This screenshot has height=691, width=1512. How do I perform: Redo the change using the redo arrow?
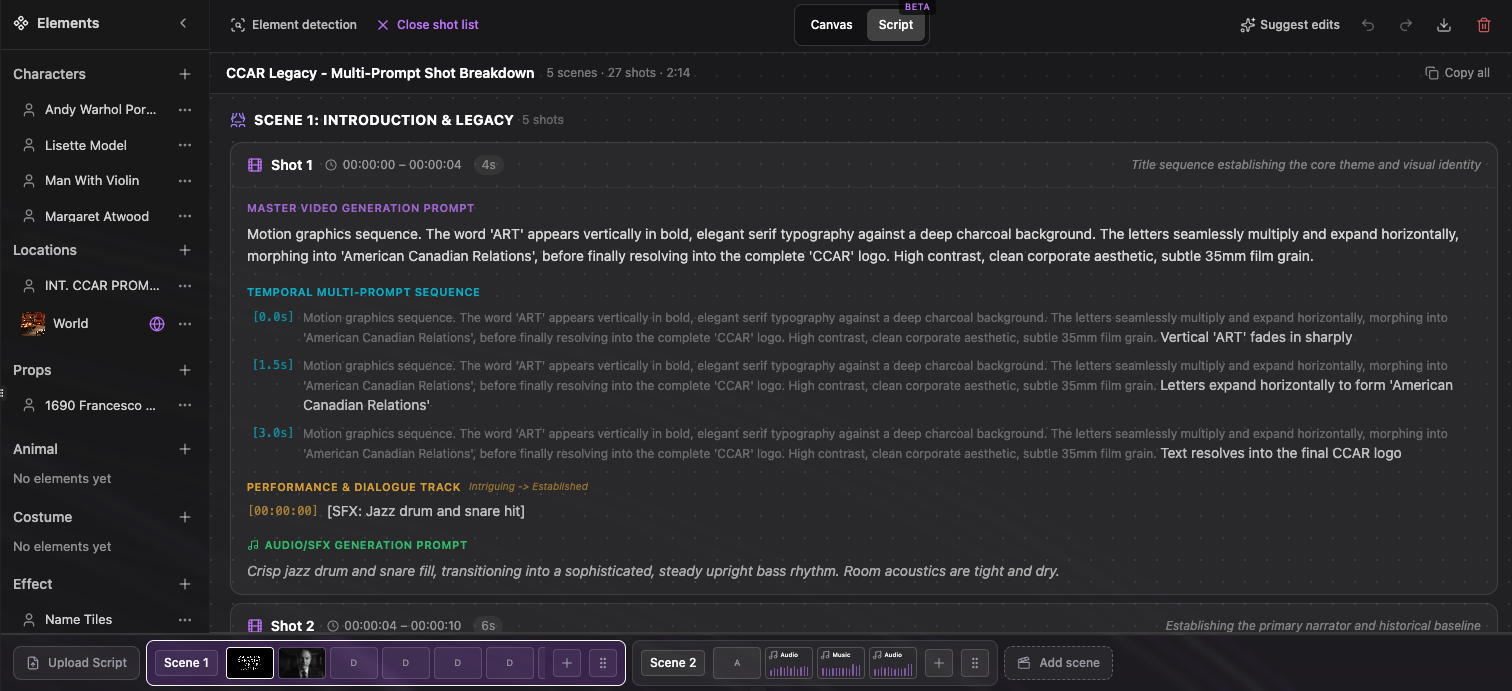[1406, 24]
